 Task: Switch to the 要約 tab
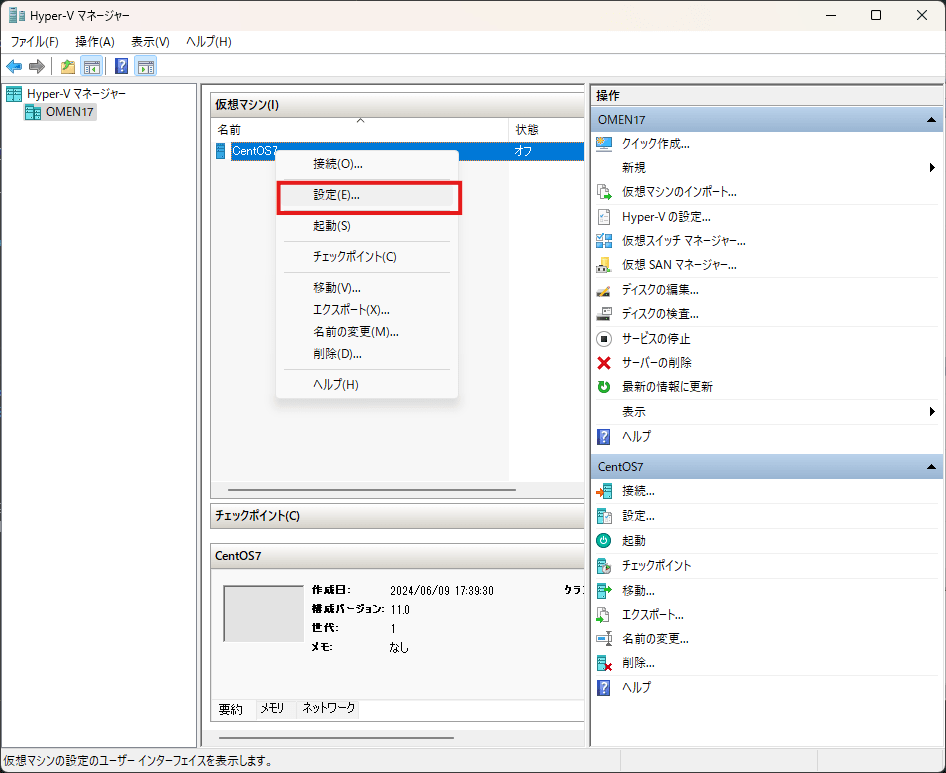tap(230, 709)
